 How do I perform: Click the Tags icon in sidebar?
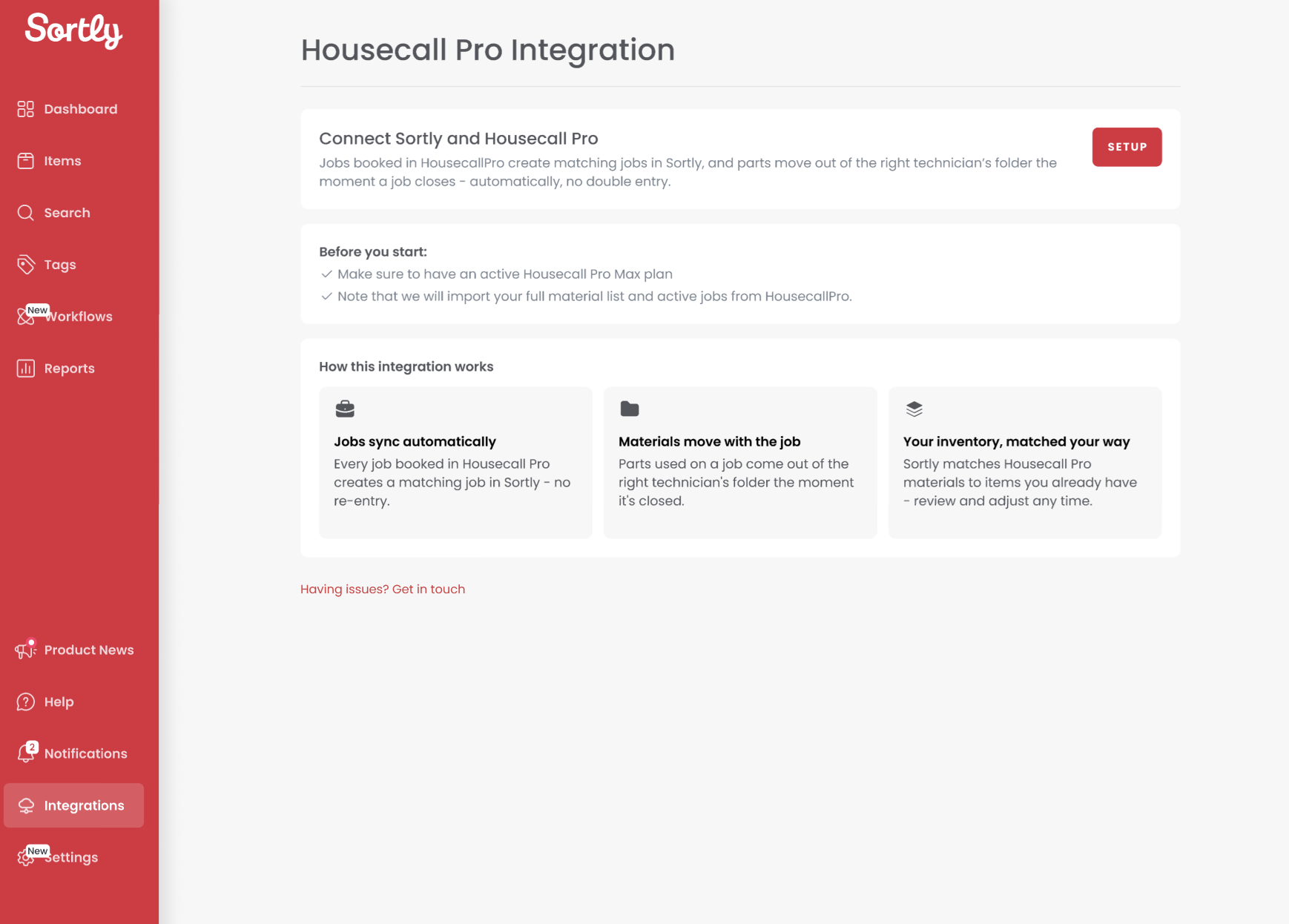(x=26, y=265)
